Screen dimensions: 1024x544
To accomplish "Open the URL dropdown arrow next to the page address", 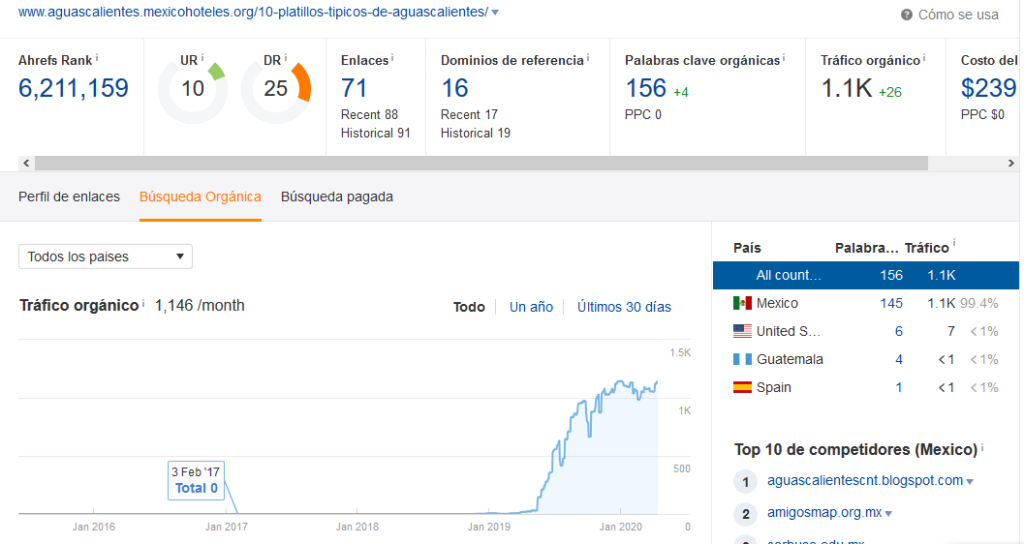I will point(495,12).
